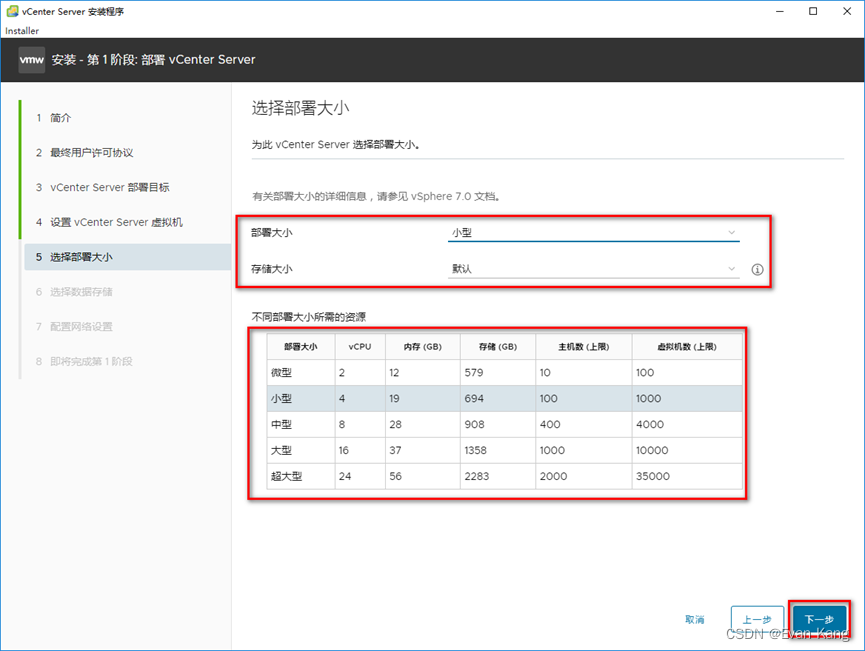Click the 虚拟机数 (上限) column header
Viewport: 865px width, 651px height.
point(687,346)
